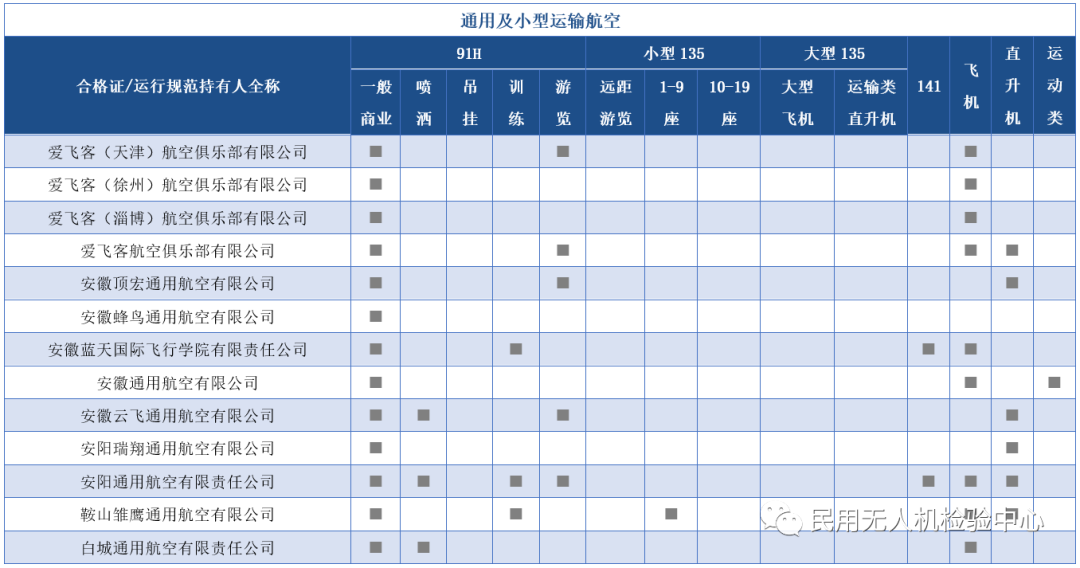Select the title 通用及小型运输航空
Screen dimensions: 1080x568
coord(540,21)
